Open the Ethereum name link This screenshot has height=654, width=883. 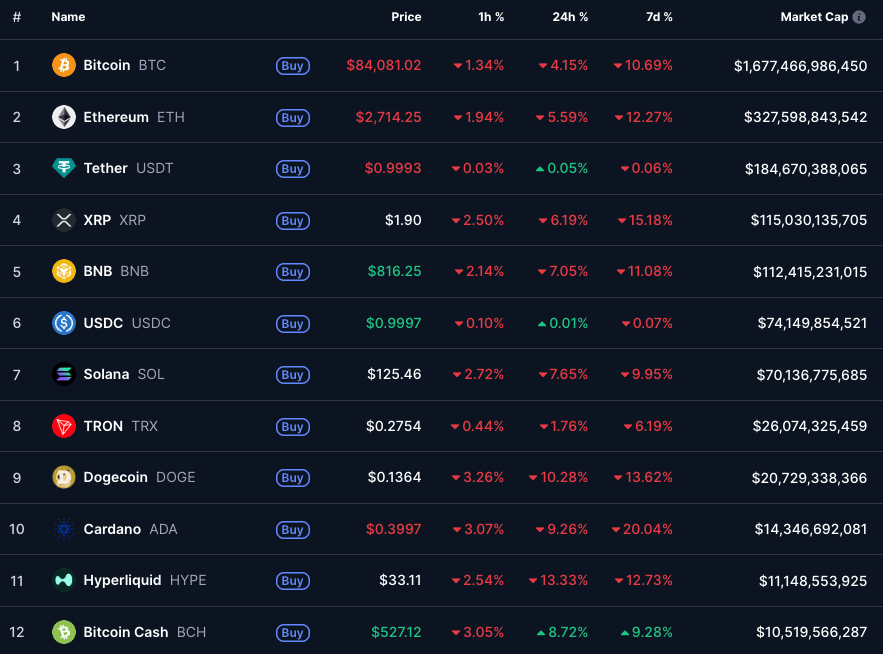(116, 117)
